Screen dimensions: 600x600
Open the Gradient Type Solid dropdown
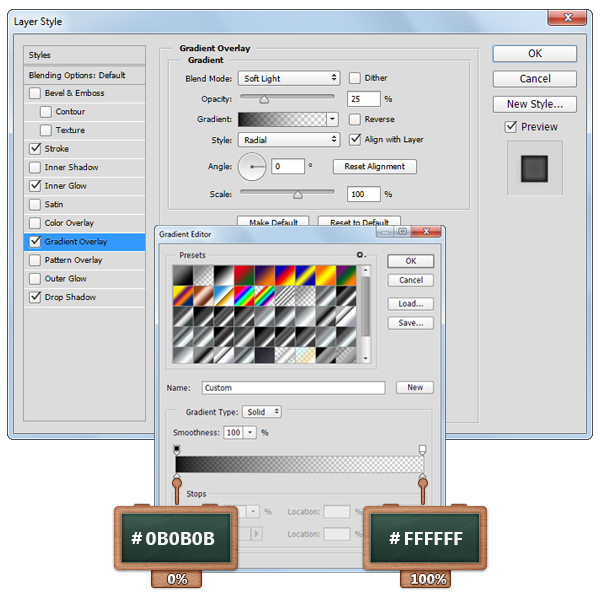pos(262,411)
